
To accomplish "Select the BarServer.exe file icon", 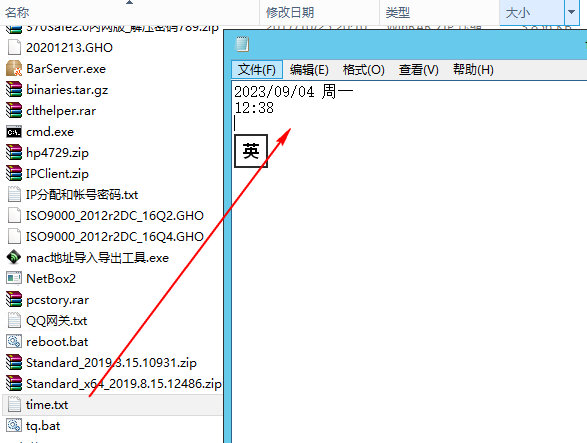I will click(x=14, y=69).
